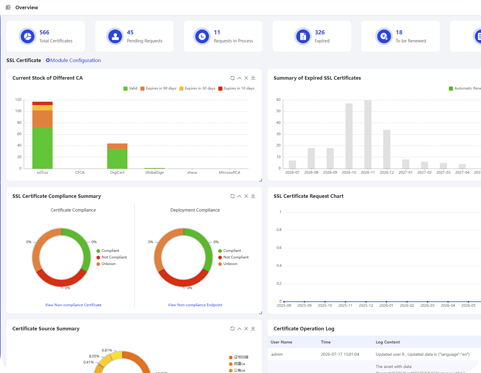Click the 45 Pending Requests count

[x=130, y=32]
